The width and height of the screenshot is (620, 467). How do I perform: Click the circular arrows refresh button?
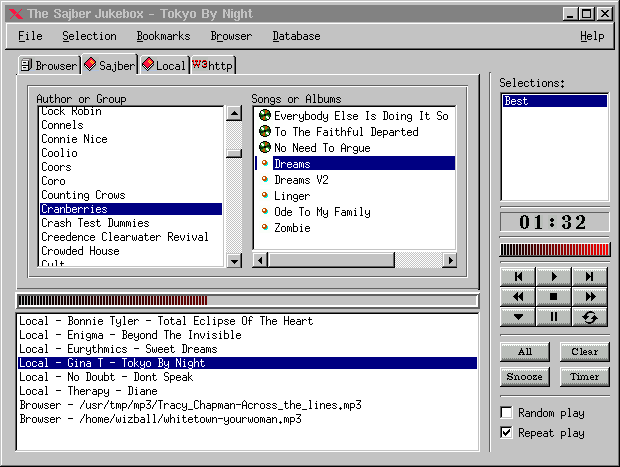(590, 317)
